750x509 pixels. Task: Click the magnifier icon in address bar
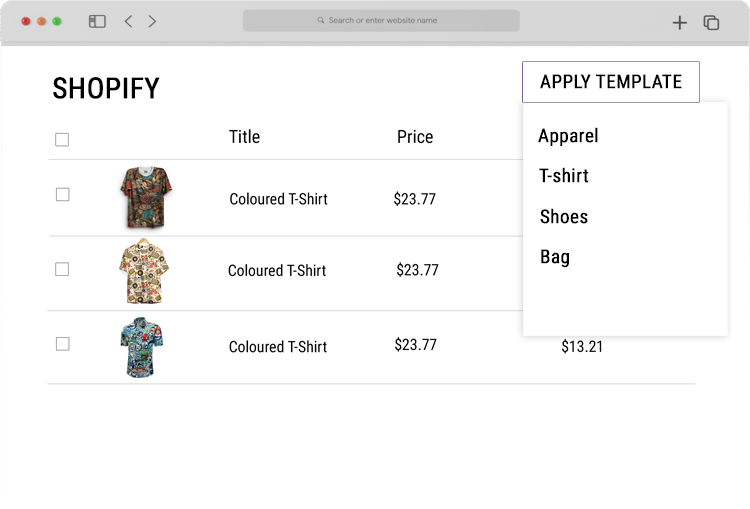pyautogui.click(x=320, y=20)
